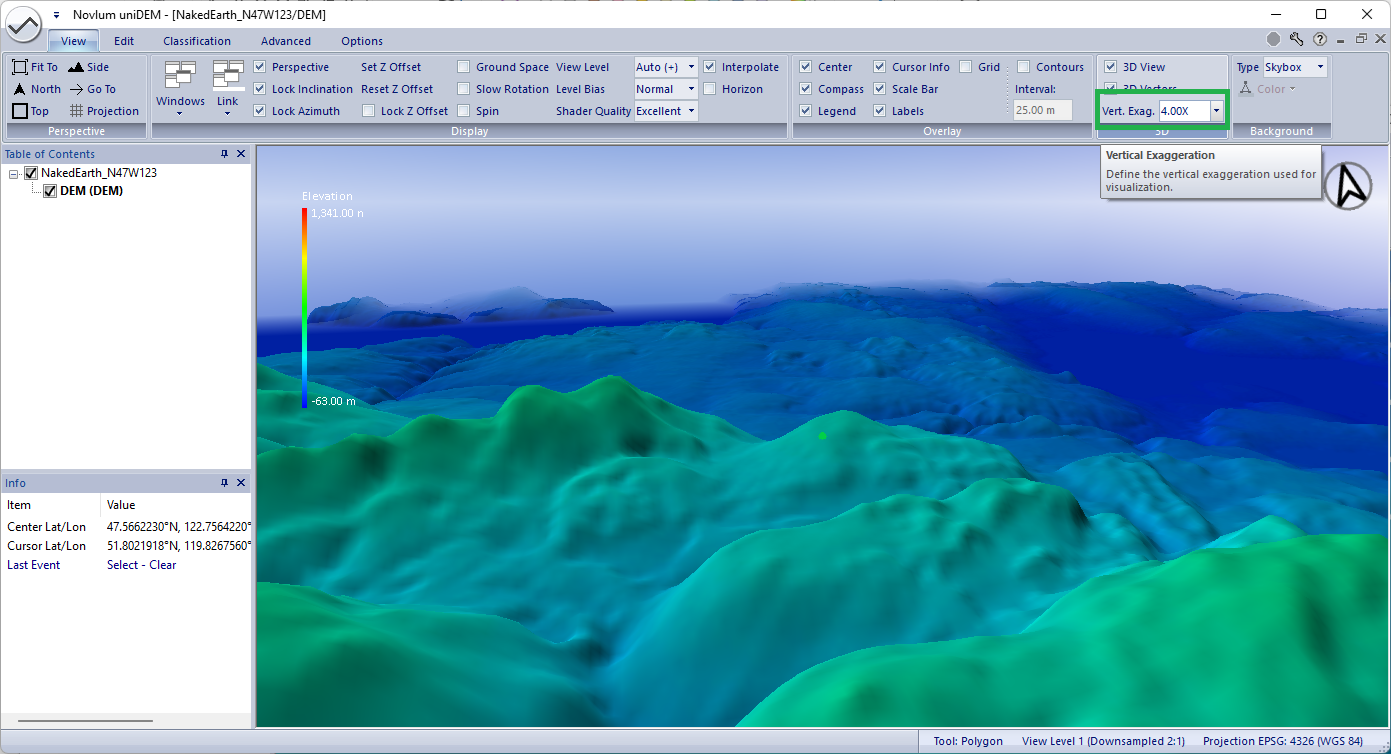Click the elevation color legend bar
Screen dimensions: 1391x754
305,308
